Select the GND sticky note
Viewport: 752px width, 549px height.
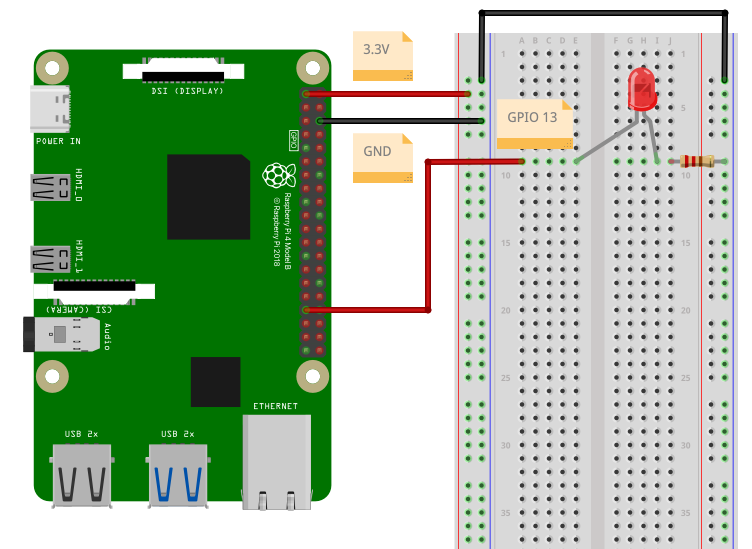383,158
